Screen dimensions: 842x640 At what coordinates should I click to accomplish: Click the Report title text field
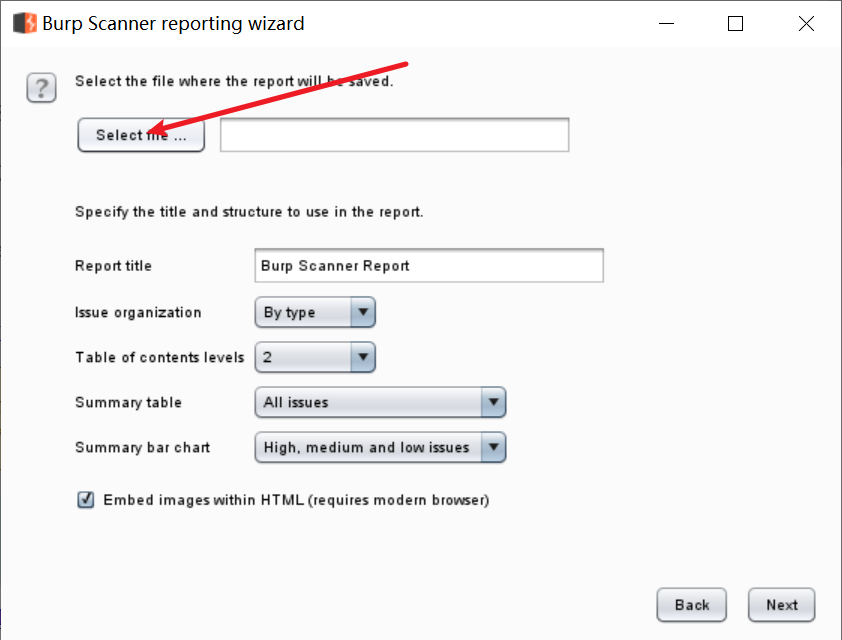[429, 265]
